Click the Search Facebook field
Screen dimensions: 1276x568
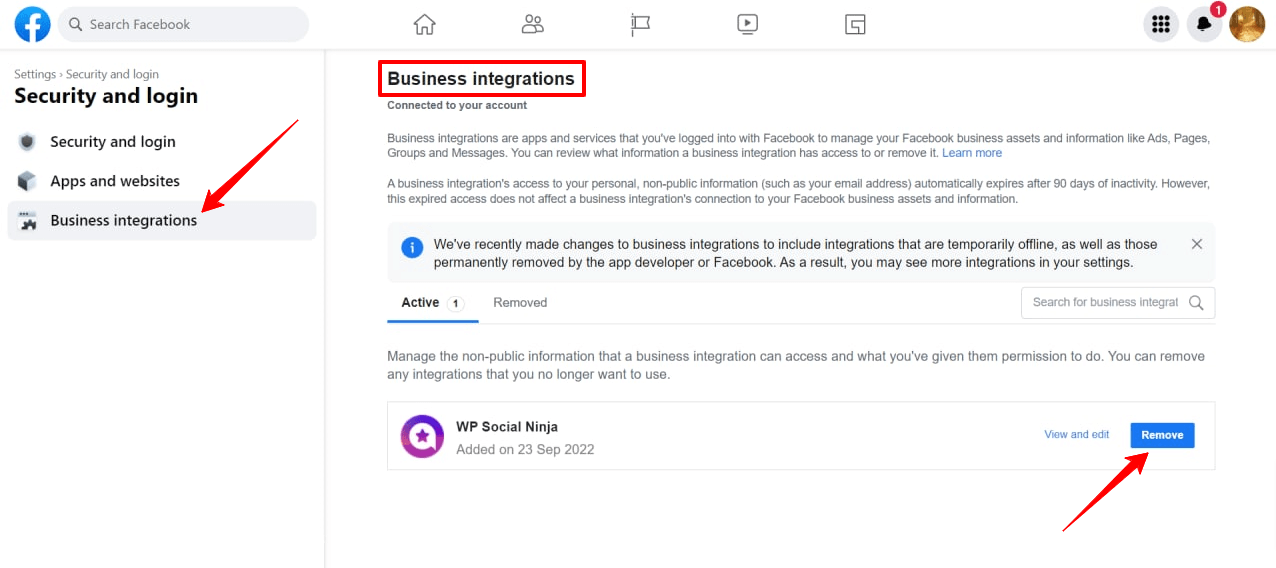(x=185, y=25)
